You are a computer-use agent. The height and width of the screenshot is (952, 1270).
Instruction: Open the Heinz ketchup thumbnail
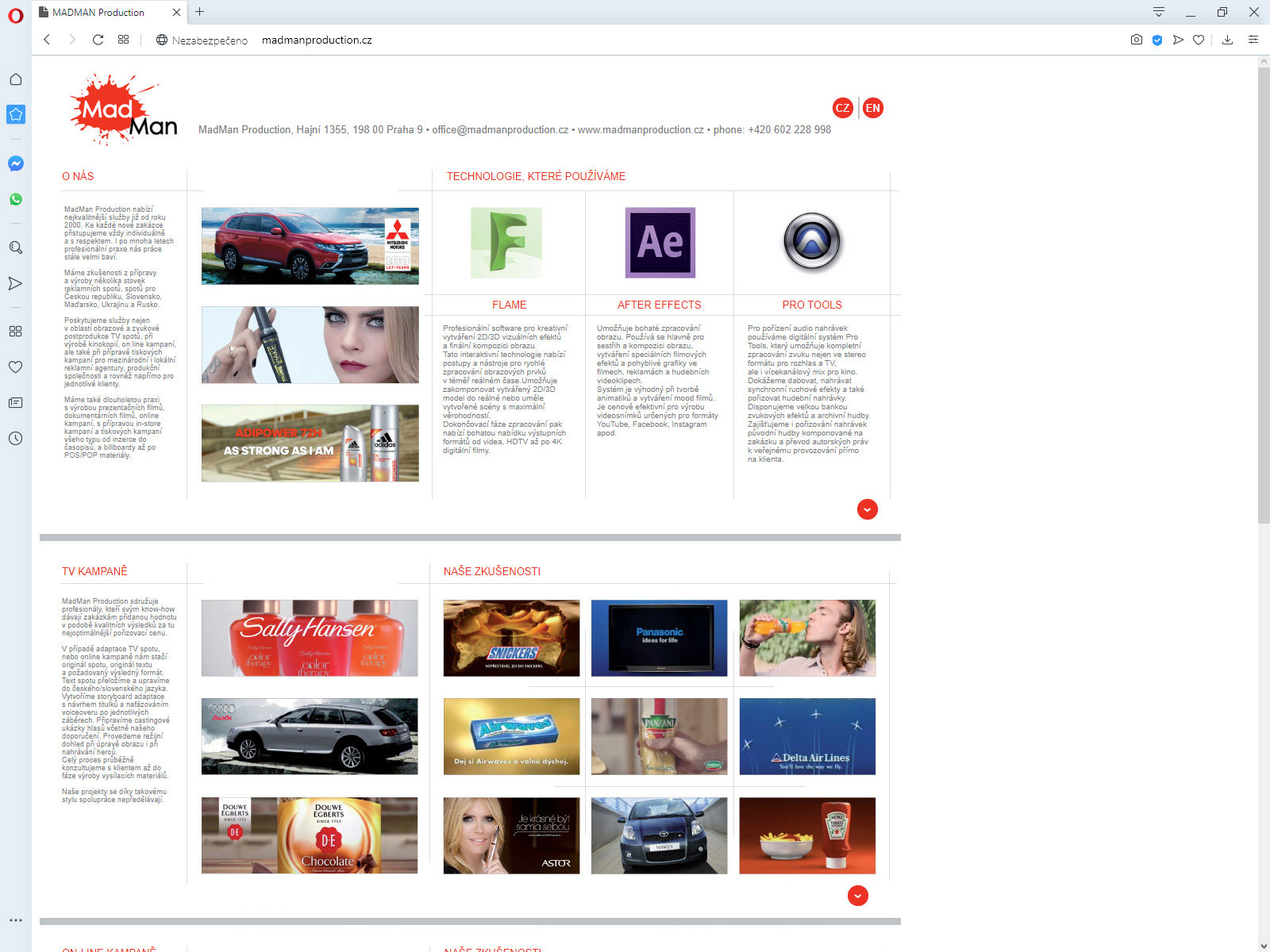coord(807,835)
